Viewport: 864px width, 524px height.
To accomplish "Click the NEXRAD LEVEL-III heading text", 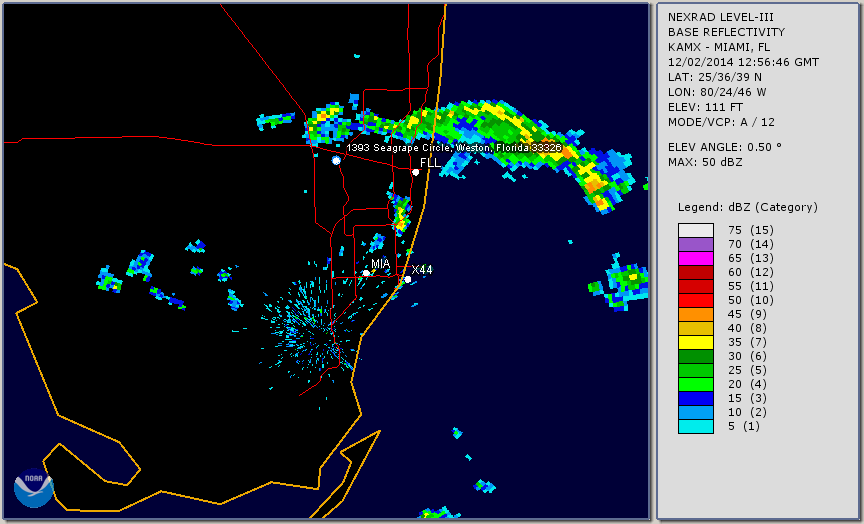I will pyautogui.click(x=721, y=17).
